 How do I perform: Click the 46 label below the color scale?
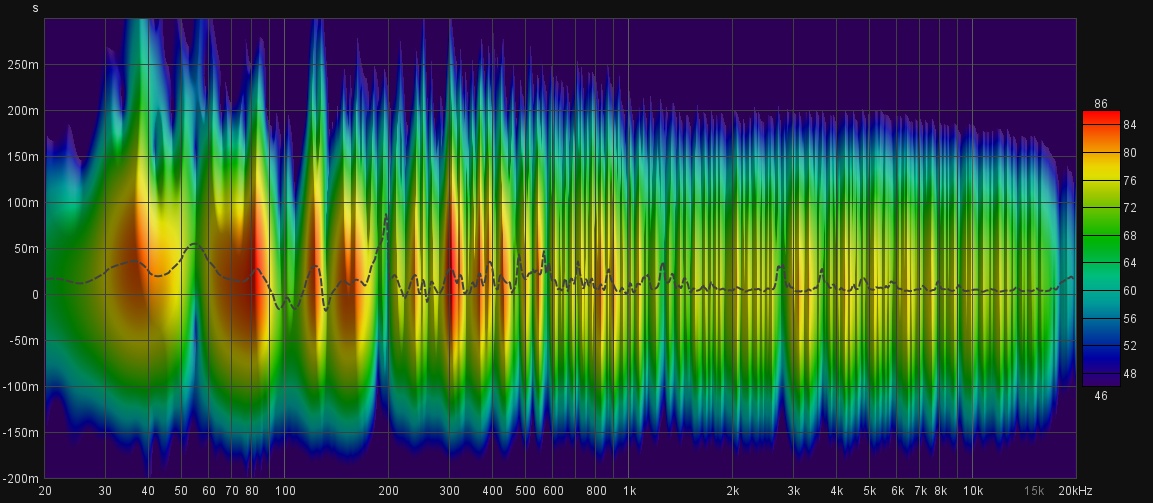(1101, 397)
